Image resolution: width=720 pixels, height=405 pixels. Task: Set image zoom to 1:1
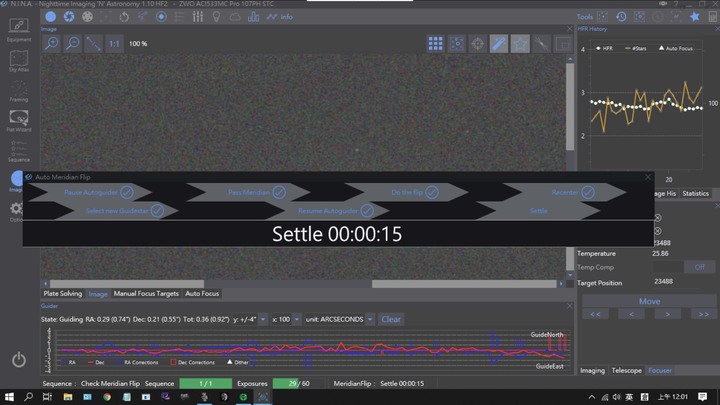[x=114, y=44]
